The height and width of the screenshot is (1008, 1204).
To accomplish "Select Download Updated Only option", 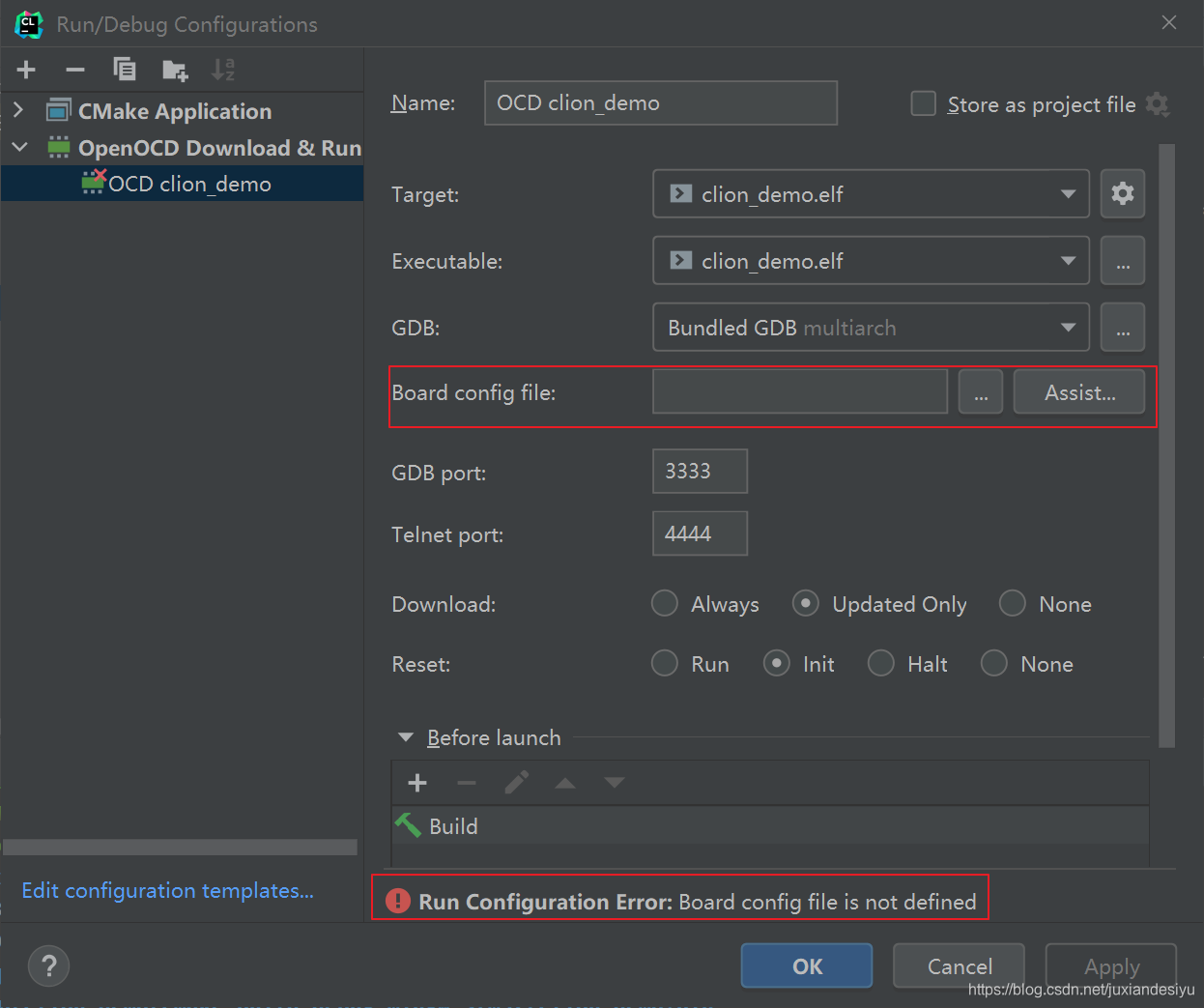I will pyautogui.click(x=806, y=603).
